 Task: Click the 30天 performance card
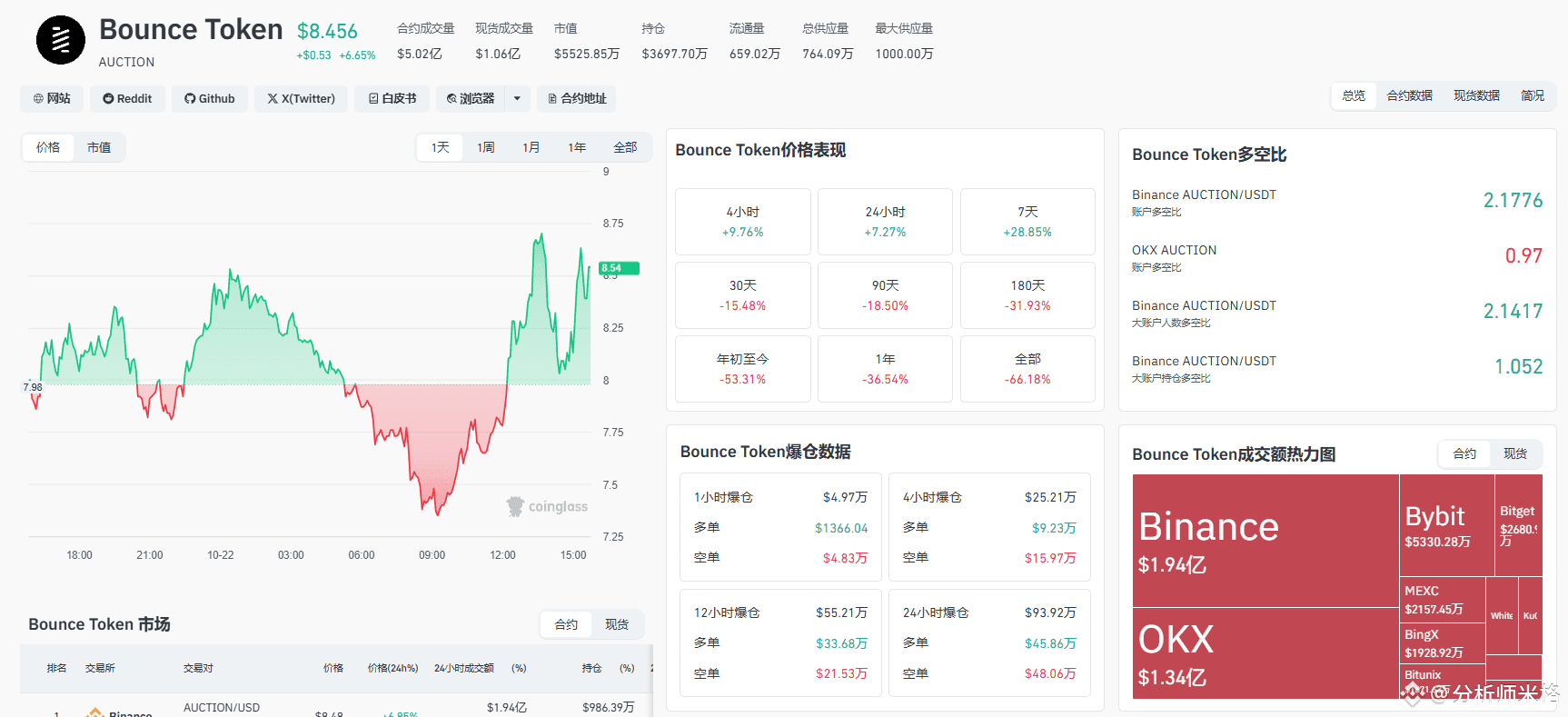pos(742,295)
